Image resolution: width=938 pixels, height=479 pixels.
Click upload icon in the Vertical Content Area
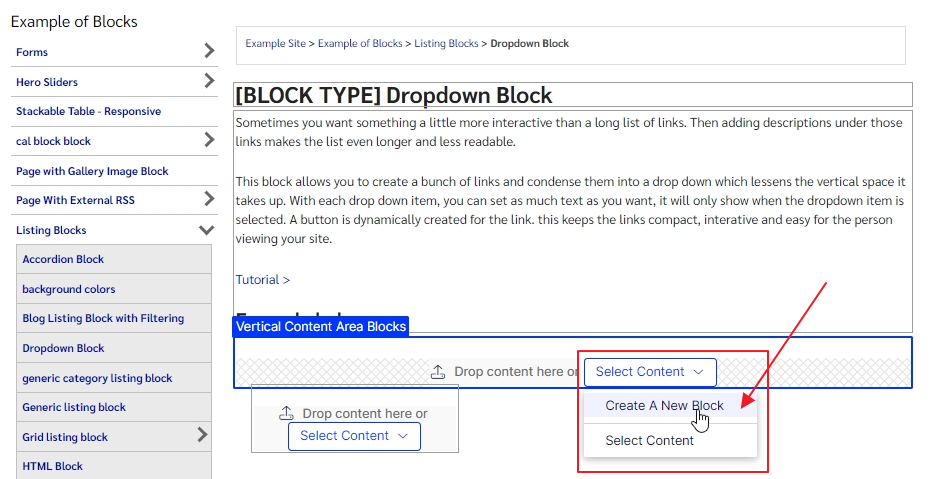click(x=437, y=372)
